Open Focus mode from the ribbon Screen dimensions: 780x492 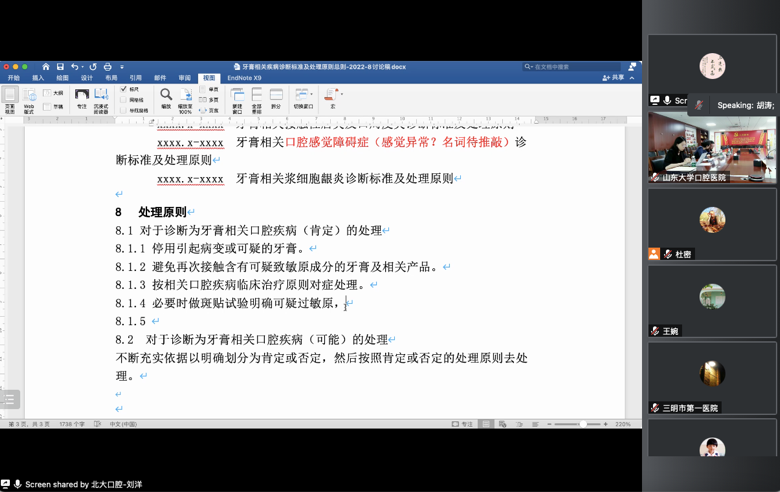click(x=82, y=97)
